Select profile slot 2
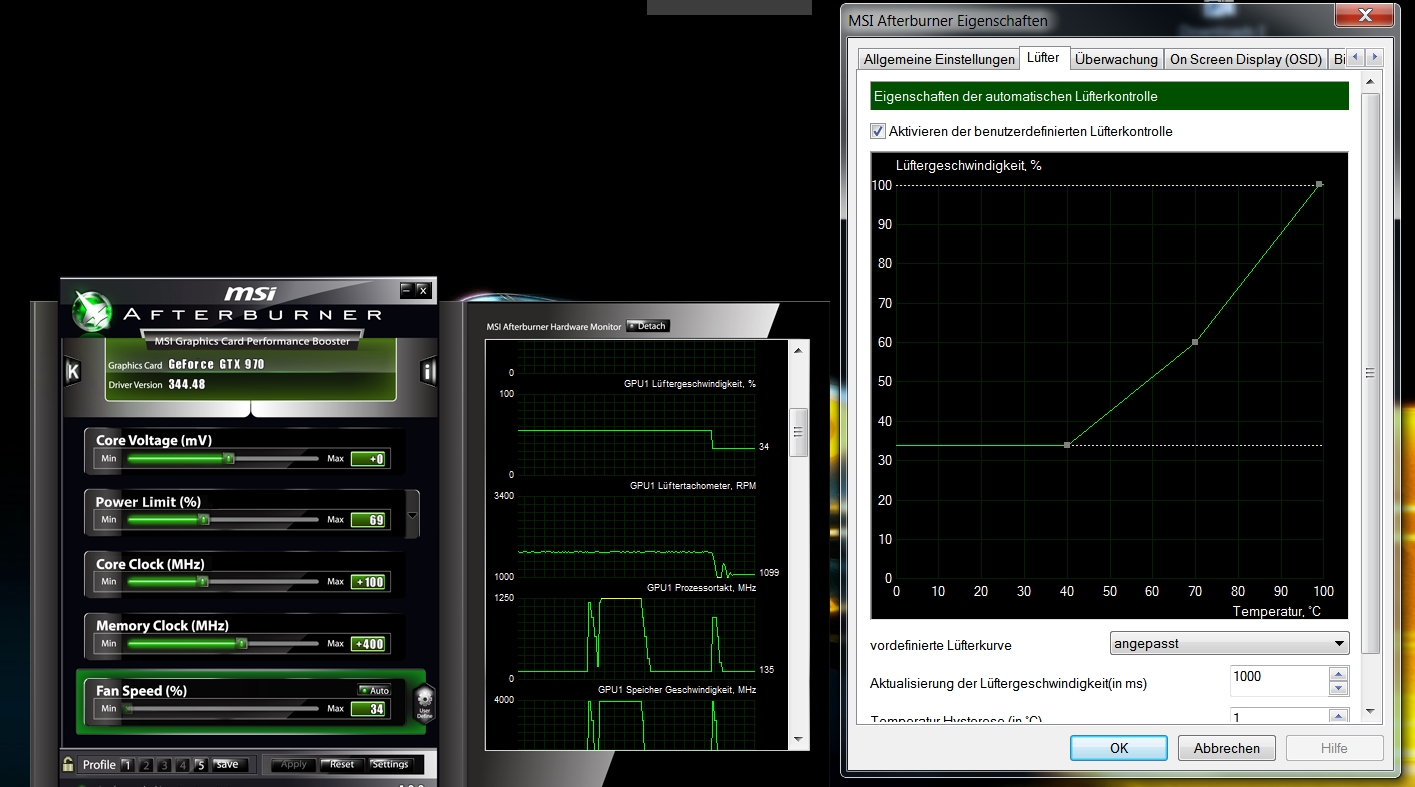The image size is (1415, 787). coord(146,765)
